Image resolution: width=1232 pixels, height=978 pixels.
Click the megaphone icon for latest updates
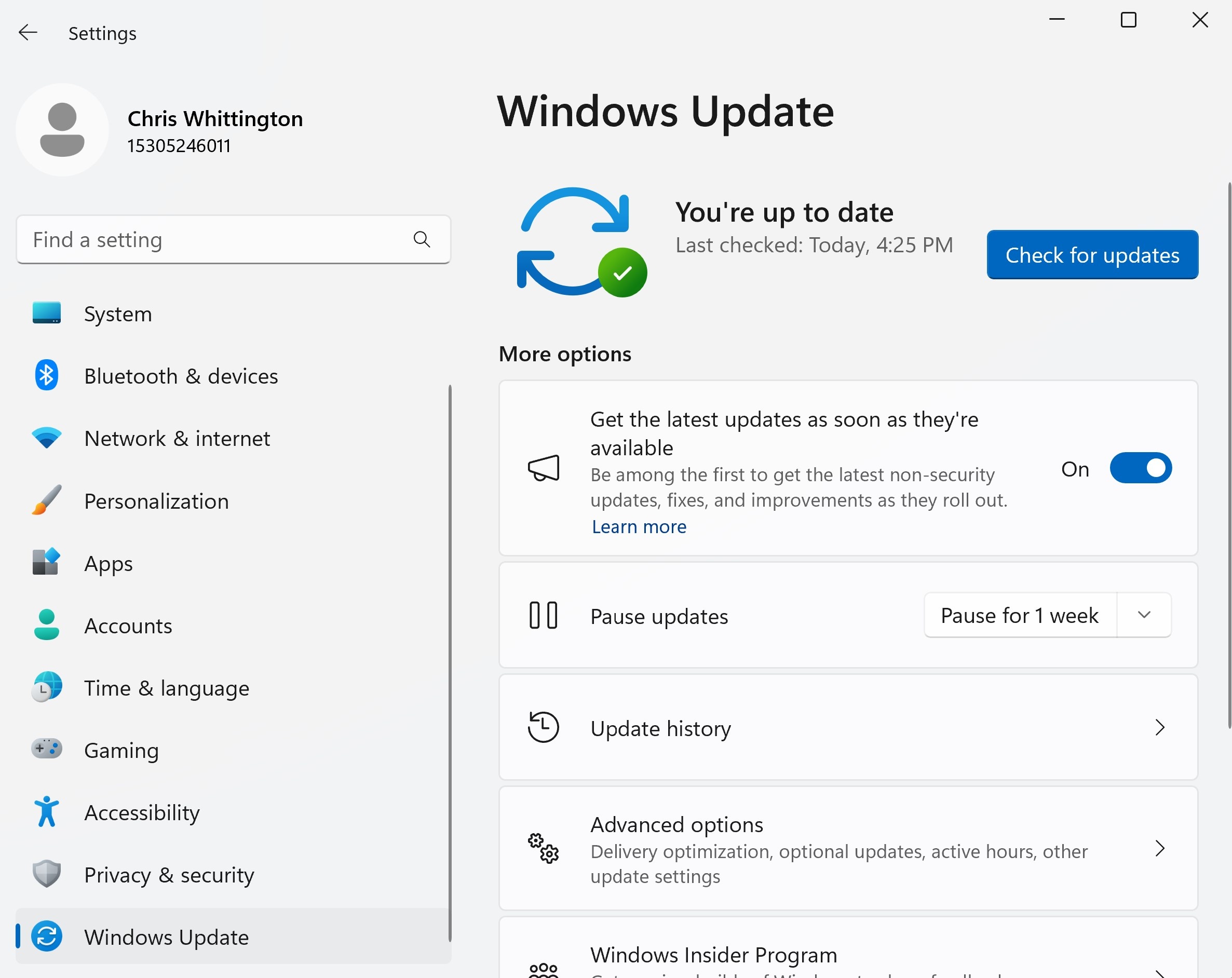(x=543, y=468)
